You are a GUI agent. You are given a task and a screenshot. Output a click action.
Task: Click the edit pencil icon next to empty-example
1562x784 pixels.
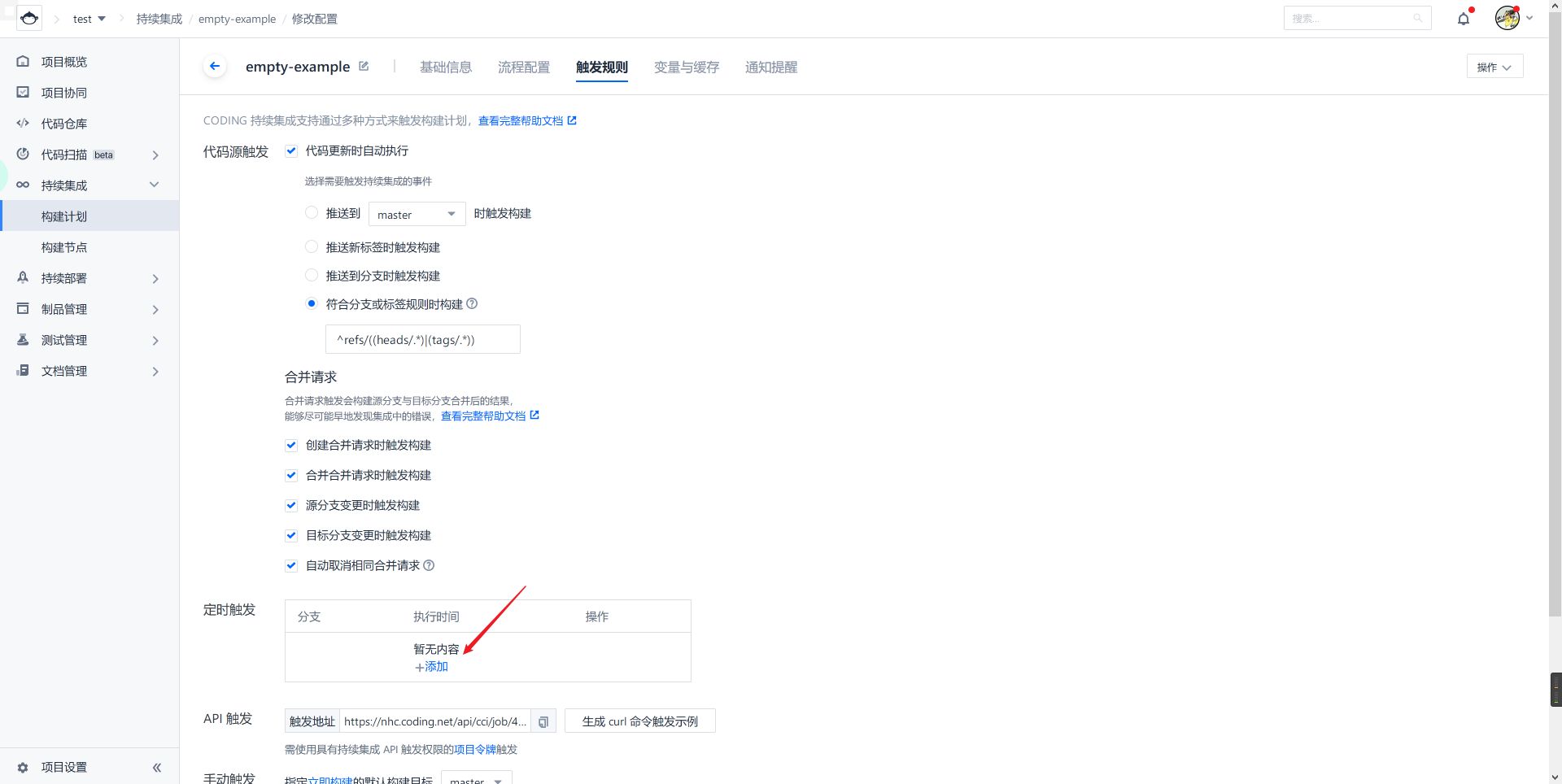pos(364,67)
